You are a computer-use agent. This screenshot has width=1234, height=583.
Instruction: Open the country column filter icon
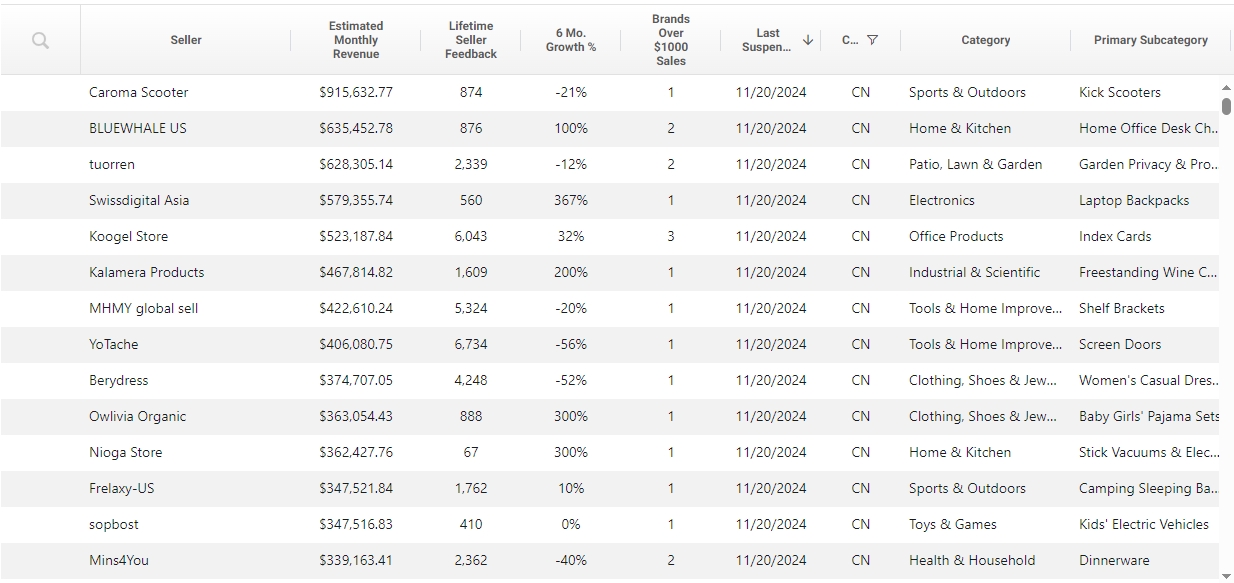[873, 40]
